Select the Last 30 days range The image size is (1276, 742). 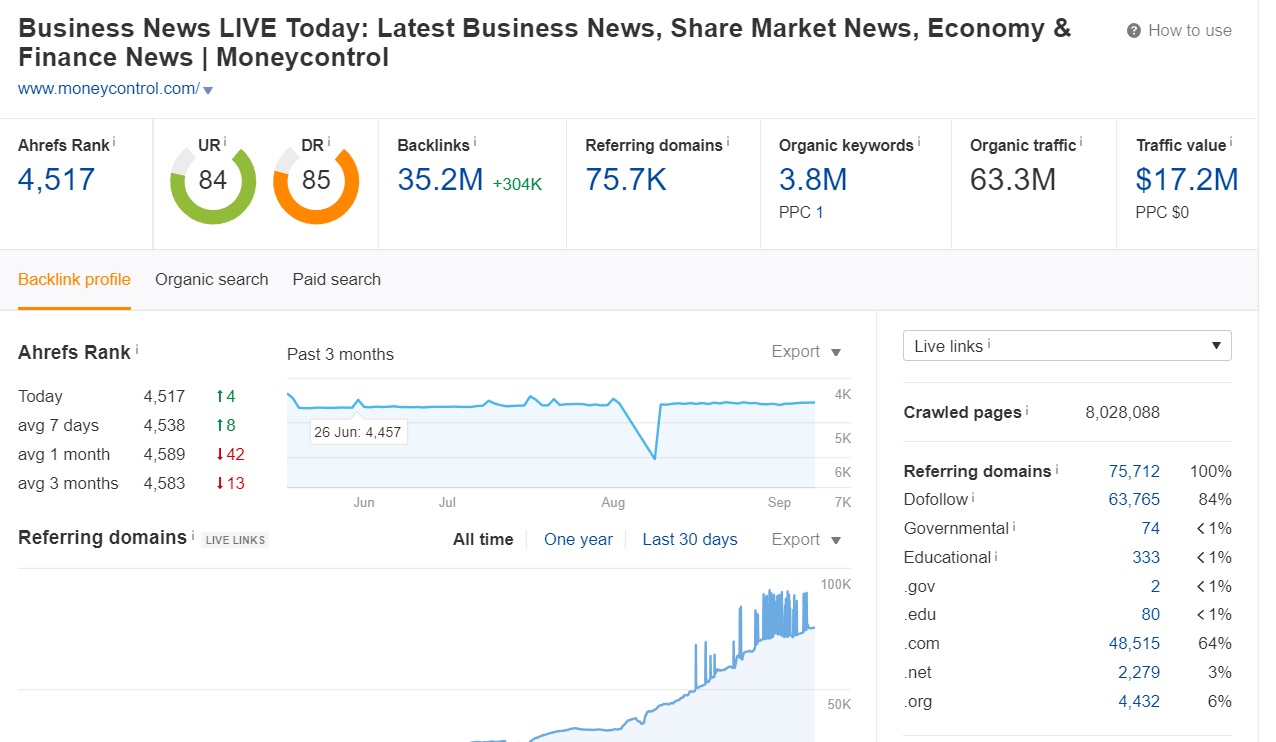coord(690,539)
